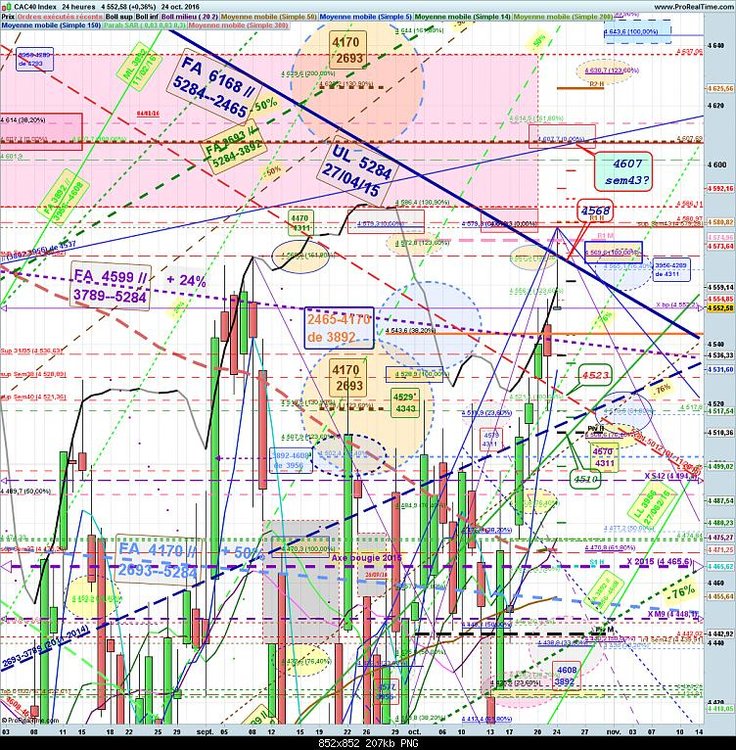Click the 4 625,56 price axis label
Viewport: 736px width, 750px height.
point(720,88)
